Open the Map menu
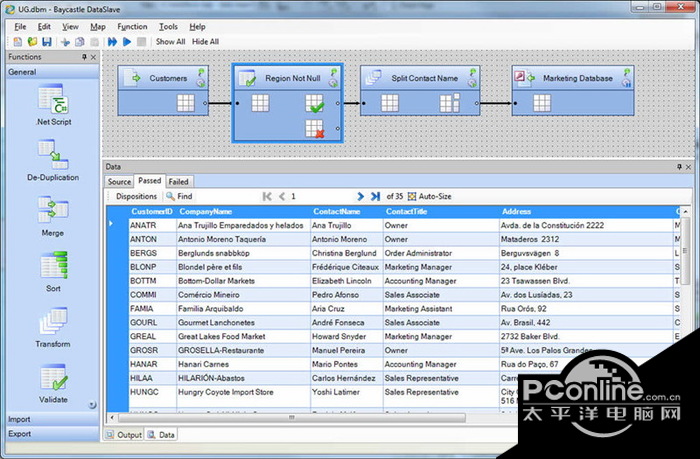Screen dimensions: 700x459 (x=98, y=27)
